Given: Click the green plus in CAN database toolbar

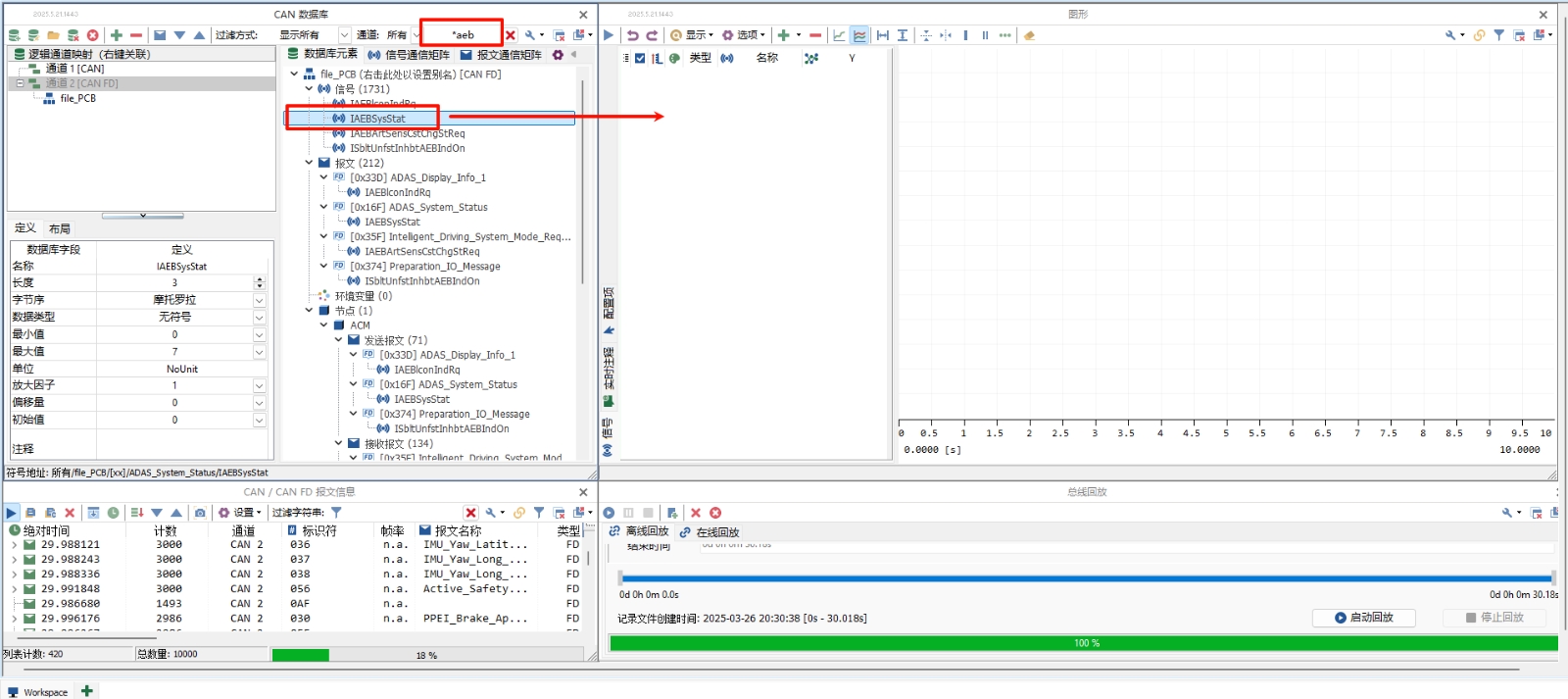Looking at the screenshot, I should pos(117,35).
